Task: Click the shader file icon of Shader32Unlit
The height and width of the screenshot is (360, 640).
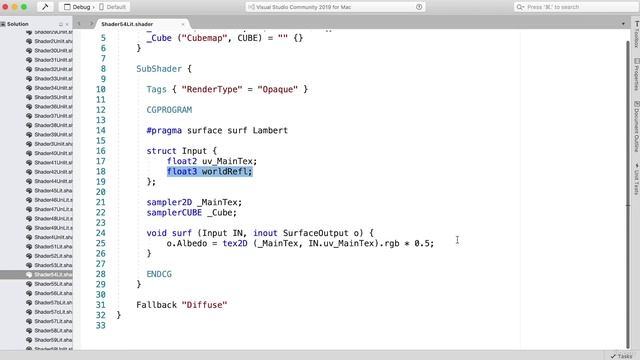Action: [x=29, y=69]
